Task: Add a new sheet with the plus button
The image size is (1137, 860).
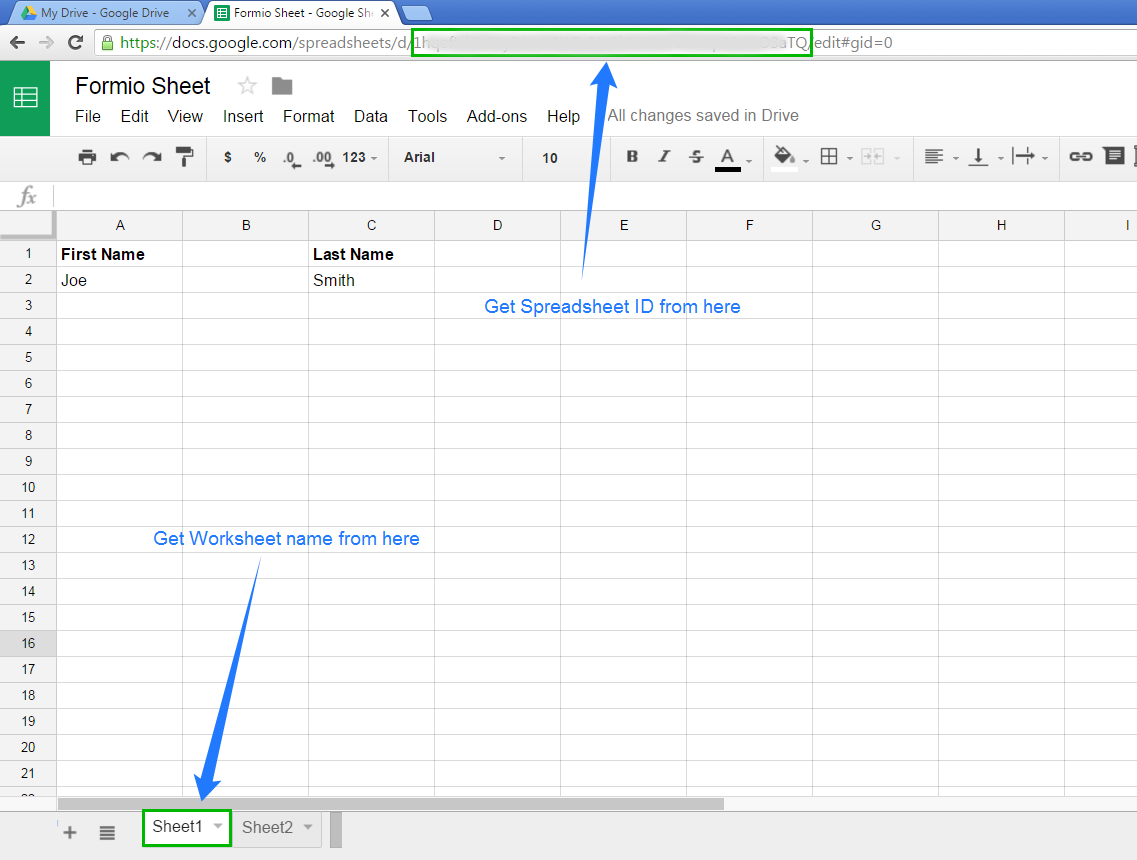Action: coord(70,832)
